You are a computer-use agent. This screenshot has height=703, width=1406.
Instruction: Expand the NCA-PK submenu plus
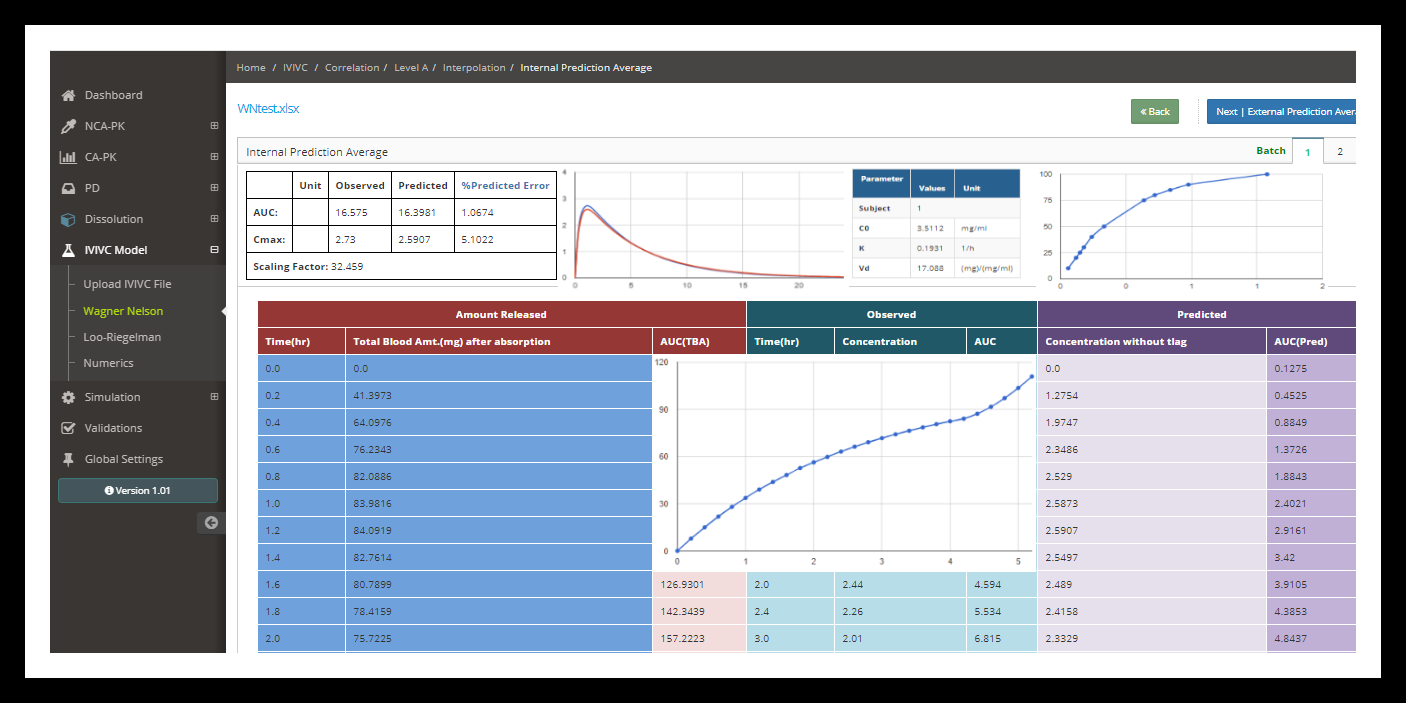coord(214,127)
